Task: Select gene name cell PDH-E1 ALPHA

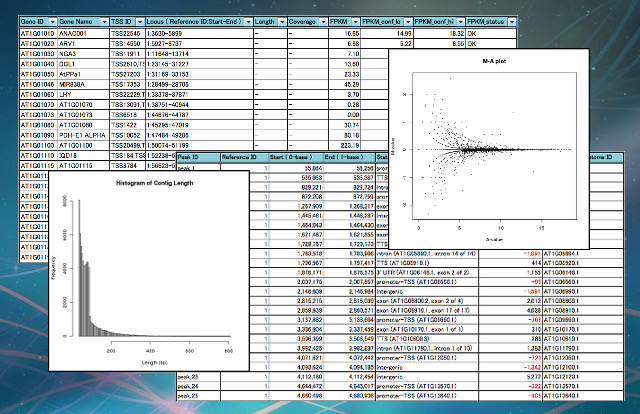Action: coord(83,135)
